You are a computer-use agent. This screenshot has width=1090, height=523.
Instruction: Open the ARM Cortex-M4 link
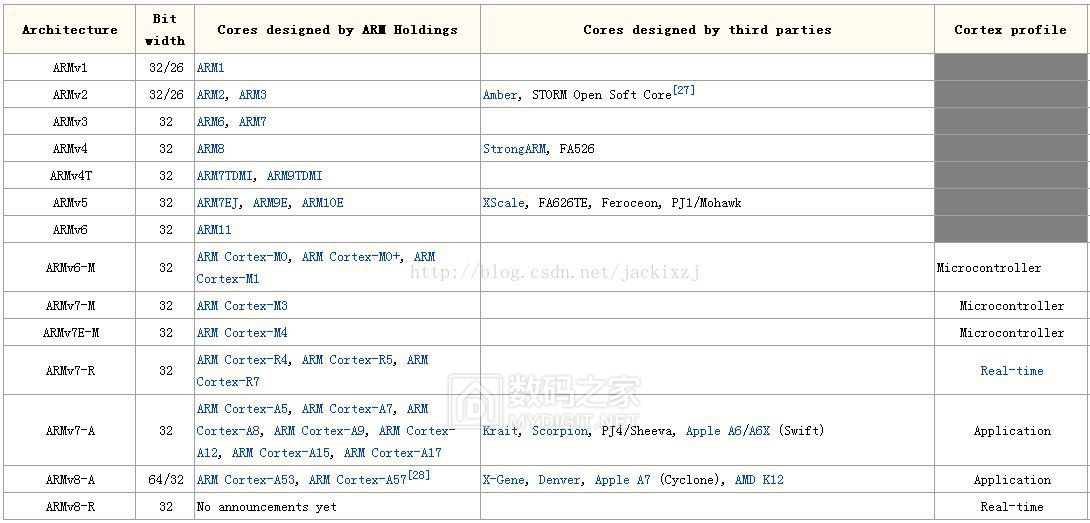pyautogui.click(x=242, y=333)
